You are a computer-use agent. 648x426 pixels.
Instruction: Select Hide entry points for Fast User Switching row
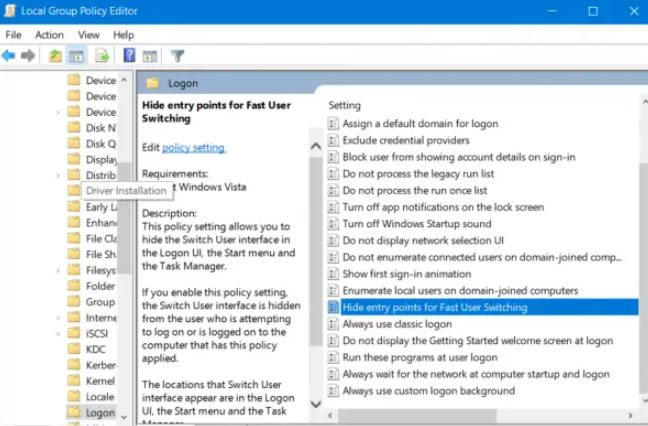[x=489, y=307]
